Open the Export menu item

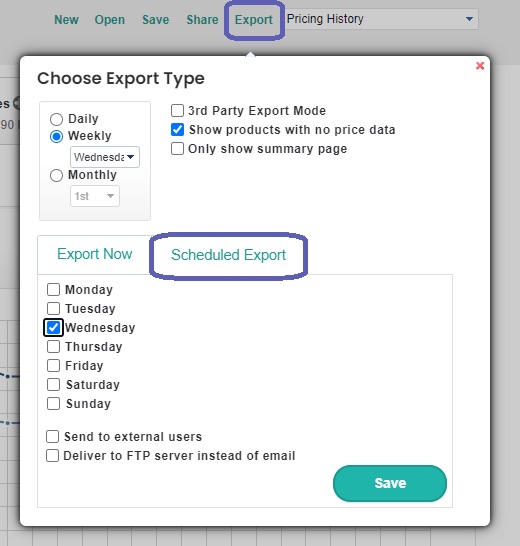pos(254,20)
